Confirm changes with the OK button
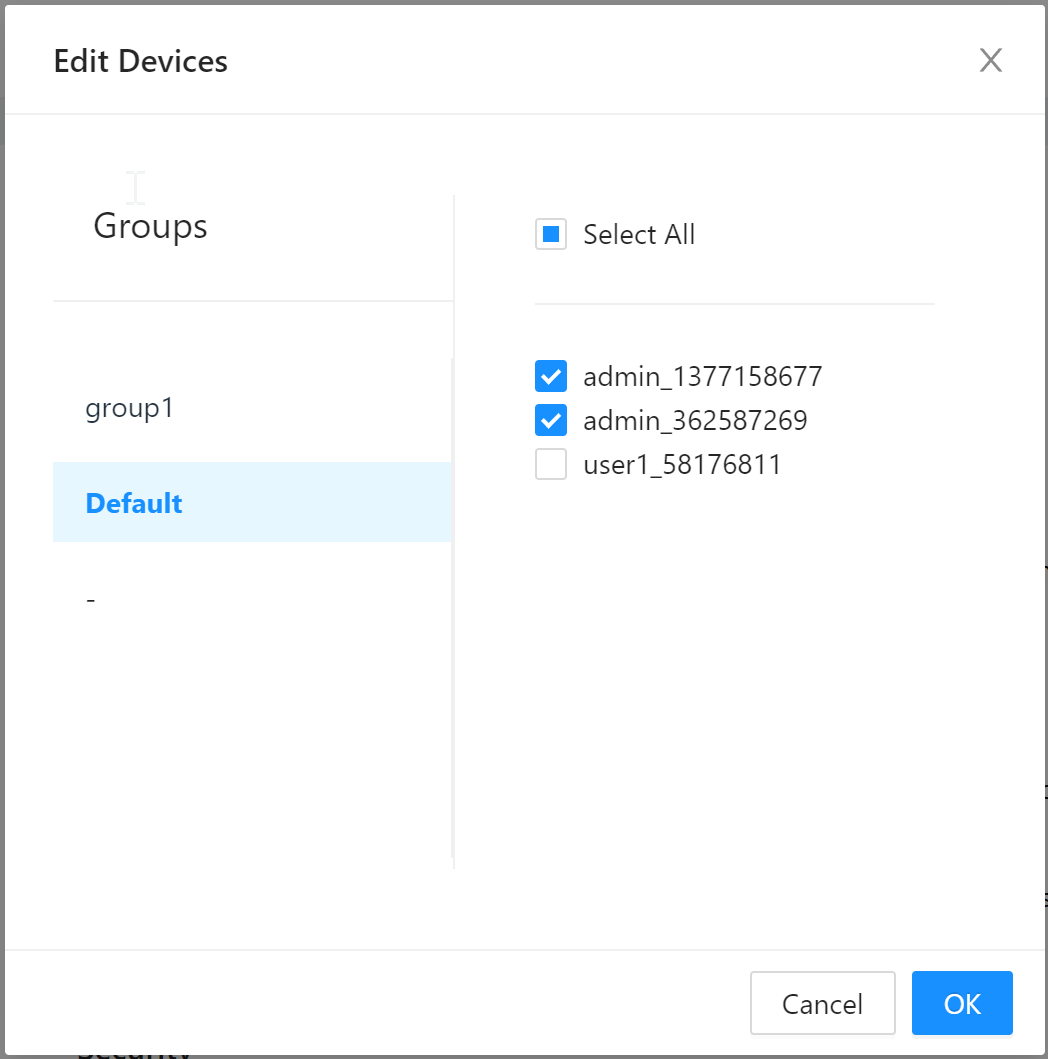The image size is (1048, 1059). pyautogui.click(x=962, y=1003)
